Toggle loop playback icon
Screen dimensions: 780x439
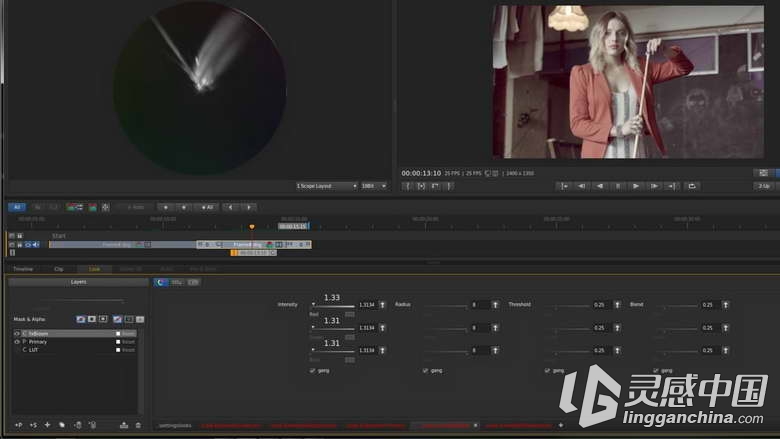[x=691, y=186]
